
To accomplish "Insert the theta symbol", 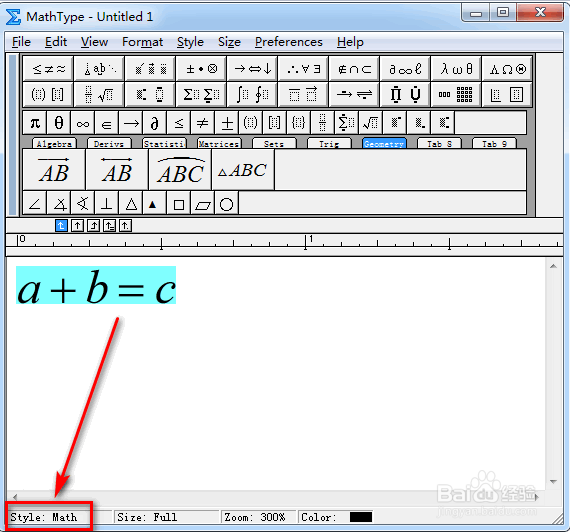I will coord(59,123).
